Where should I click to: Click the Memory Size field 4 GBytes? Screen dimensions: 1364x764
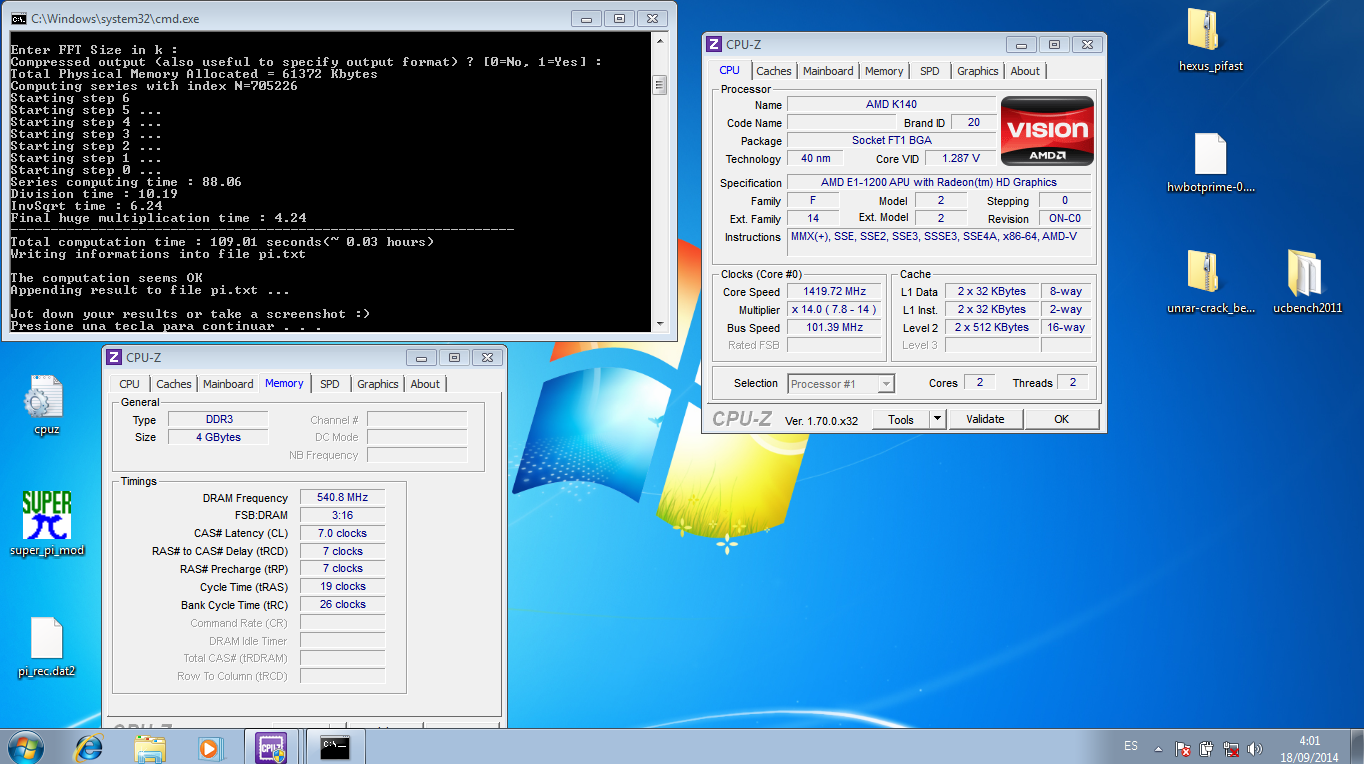coord(218,437)
